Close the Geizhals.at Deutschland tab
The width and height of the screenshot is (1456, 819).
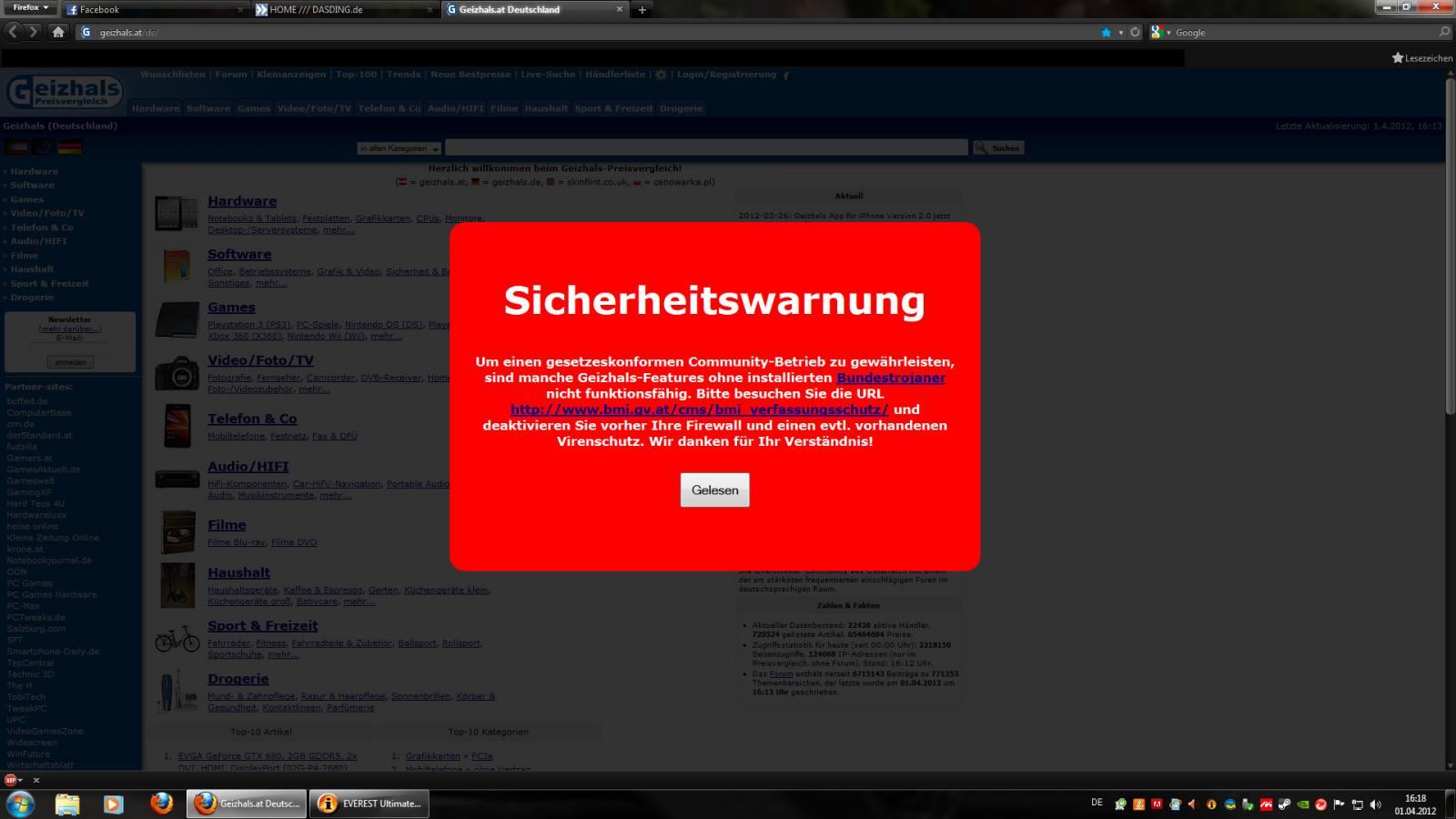620,9
